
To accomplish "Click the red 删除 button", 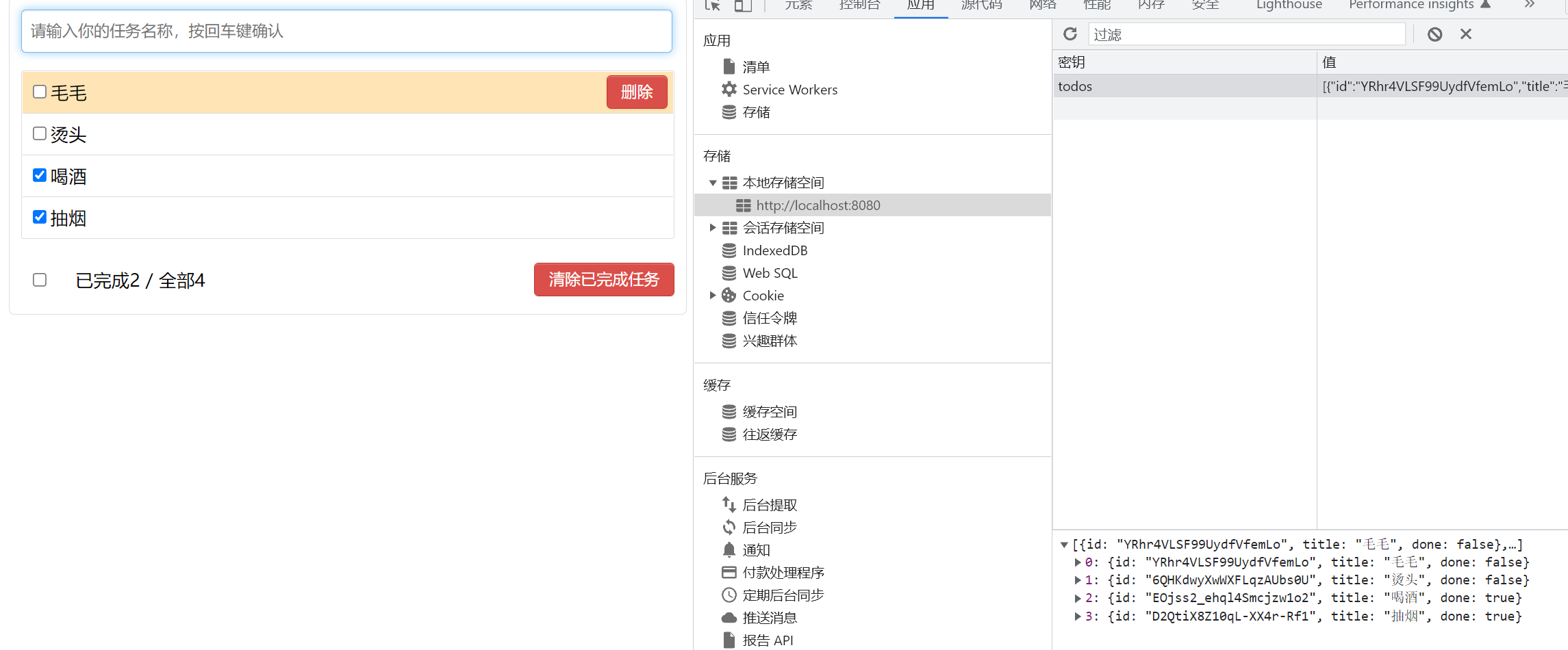I will (636, 92).
